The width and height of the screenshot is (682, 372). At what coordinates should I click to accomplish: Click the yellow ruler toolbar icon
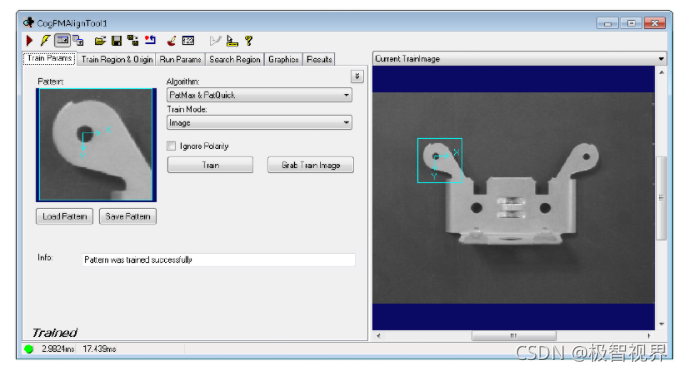(232, 41)
